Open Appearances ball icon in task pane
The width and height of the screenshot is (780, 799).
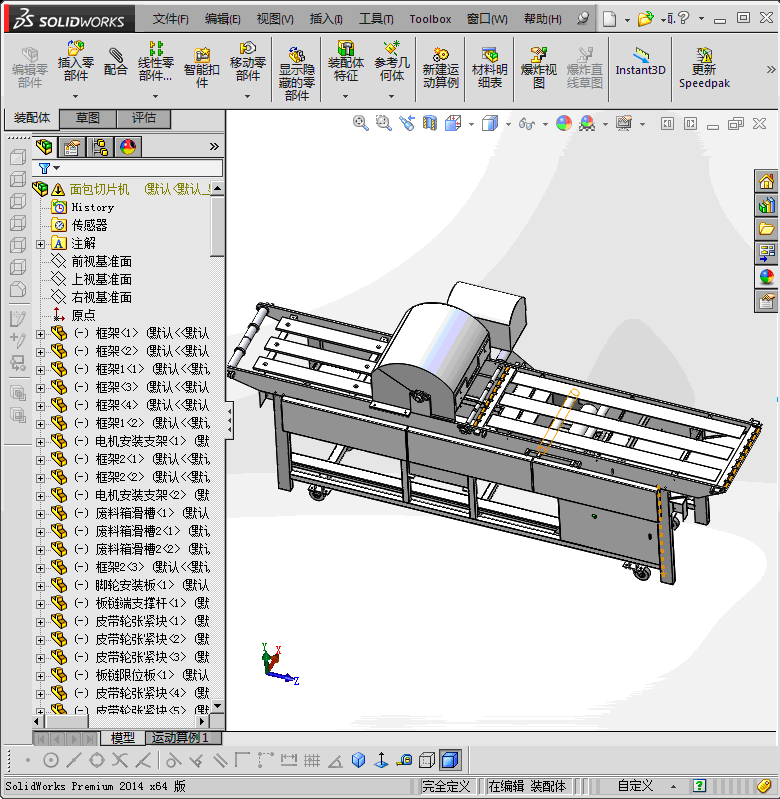click(766, 277)
